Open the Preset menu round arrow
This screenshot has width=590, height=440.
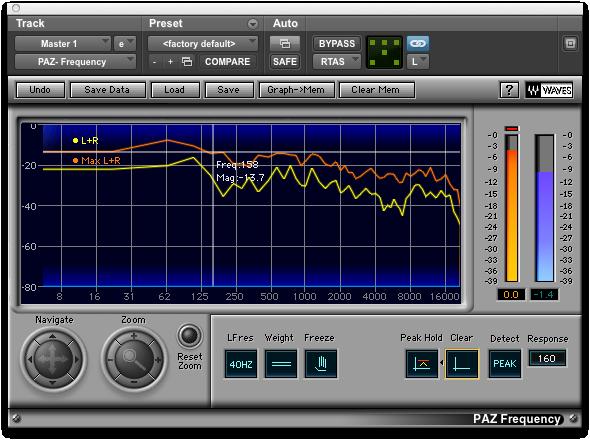[252, 24]
